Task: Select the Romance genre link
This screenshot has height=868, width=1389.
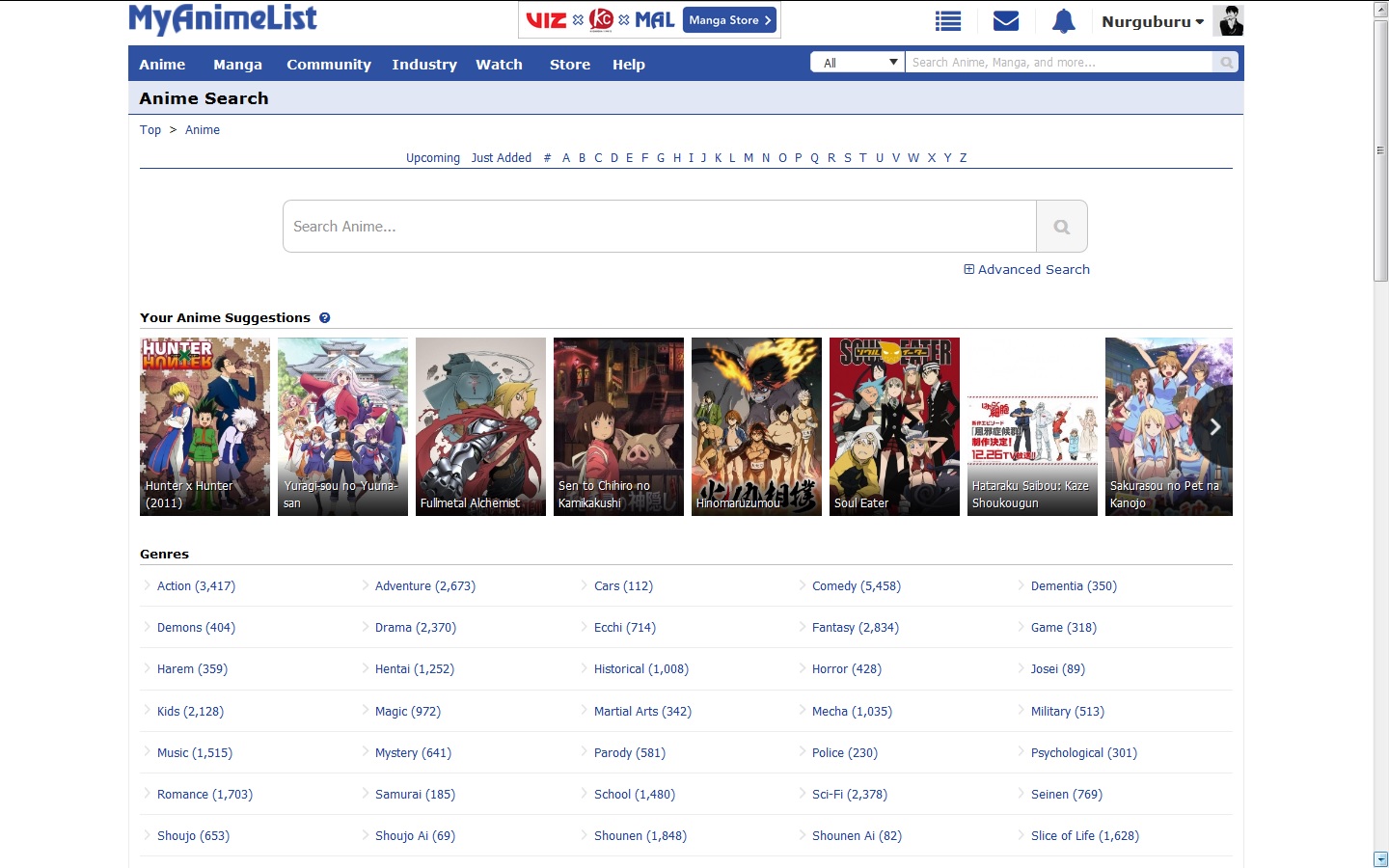Action: click(204, 795)
